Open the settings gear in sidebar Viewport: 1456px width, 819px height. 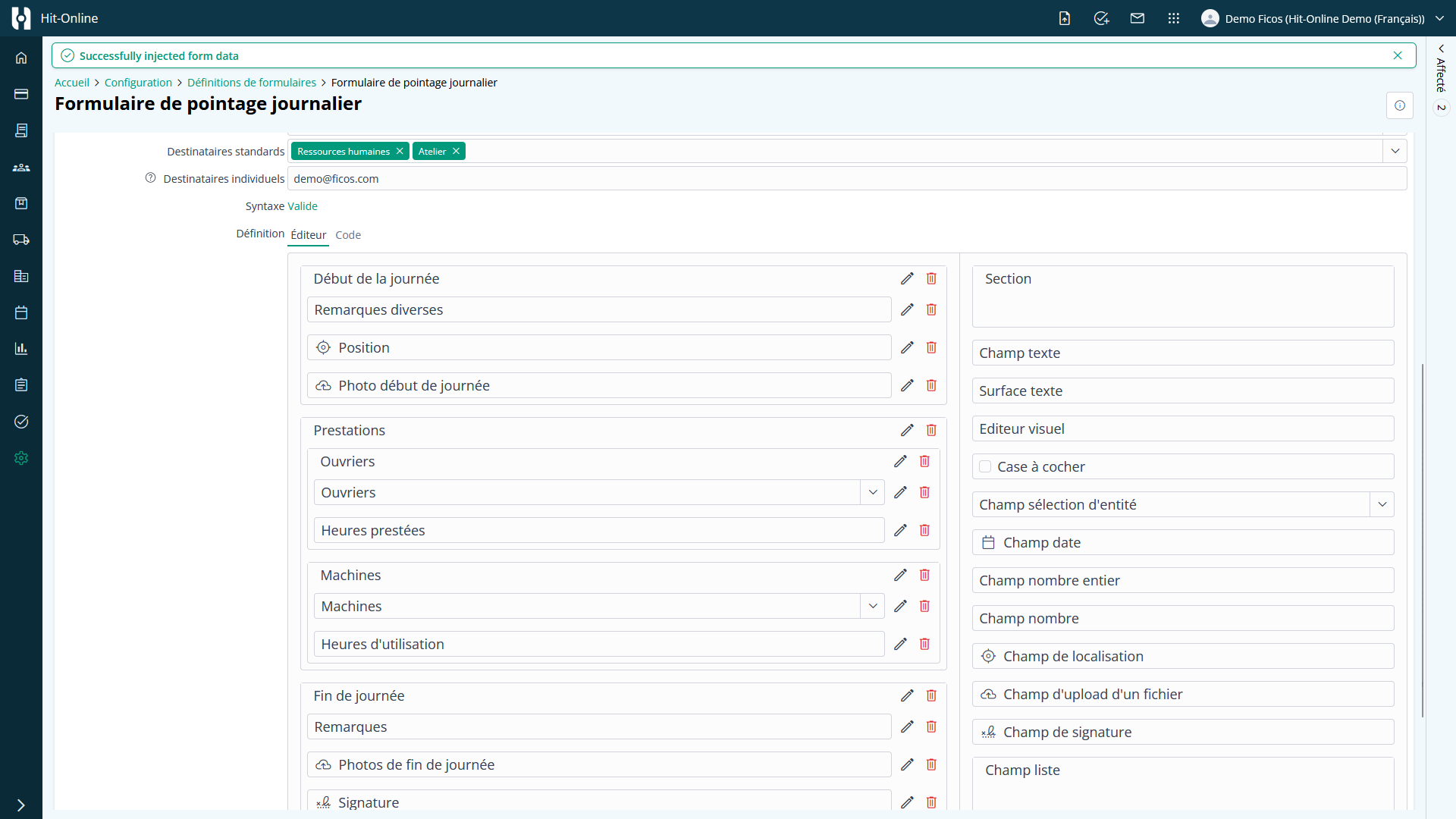tap(21, 458)
